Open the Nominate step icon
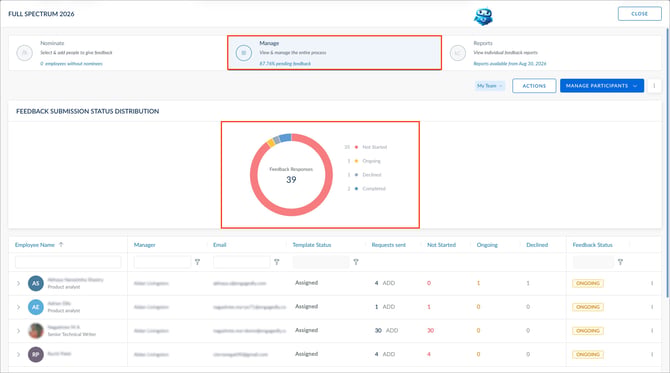 (x=24, y=53)
